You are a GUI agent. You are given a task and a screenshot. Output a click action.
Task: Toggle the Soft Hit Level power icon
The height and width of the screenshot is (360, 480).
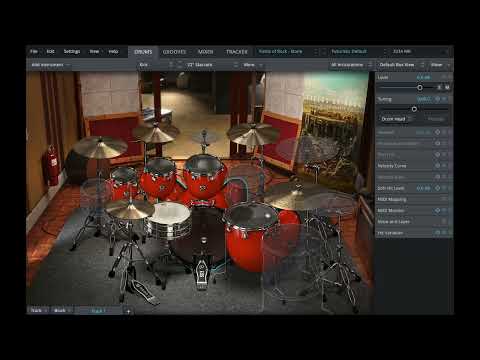pos(437,188)
